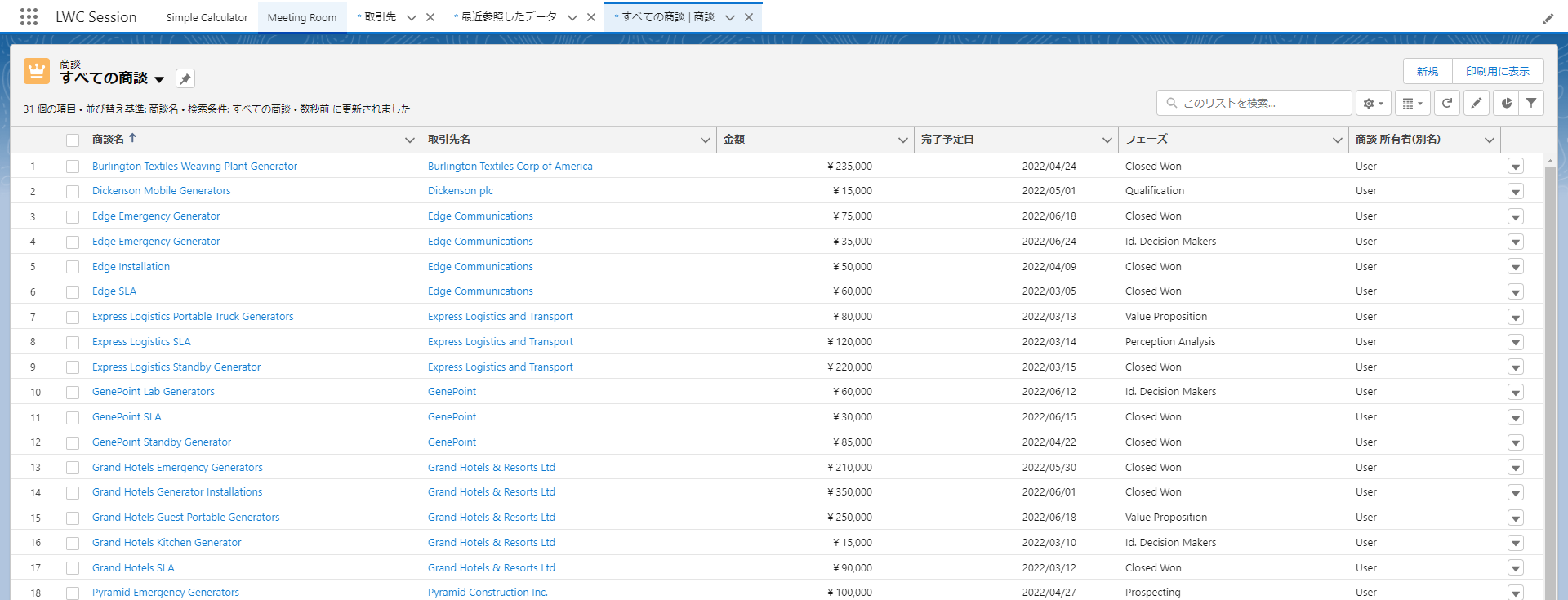Screen dimensions: 1568x600
Task: Open row actions for GenePoint Lab Generators
Action: (x=1516, y=393)
